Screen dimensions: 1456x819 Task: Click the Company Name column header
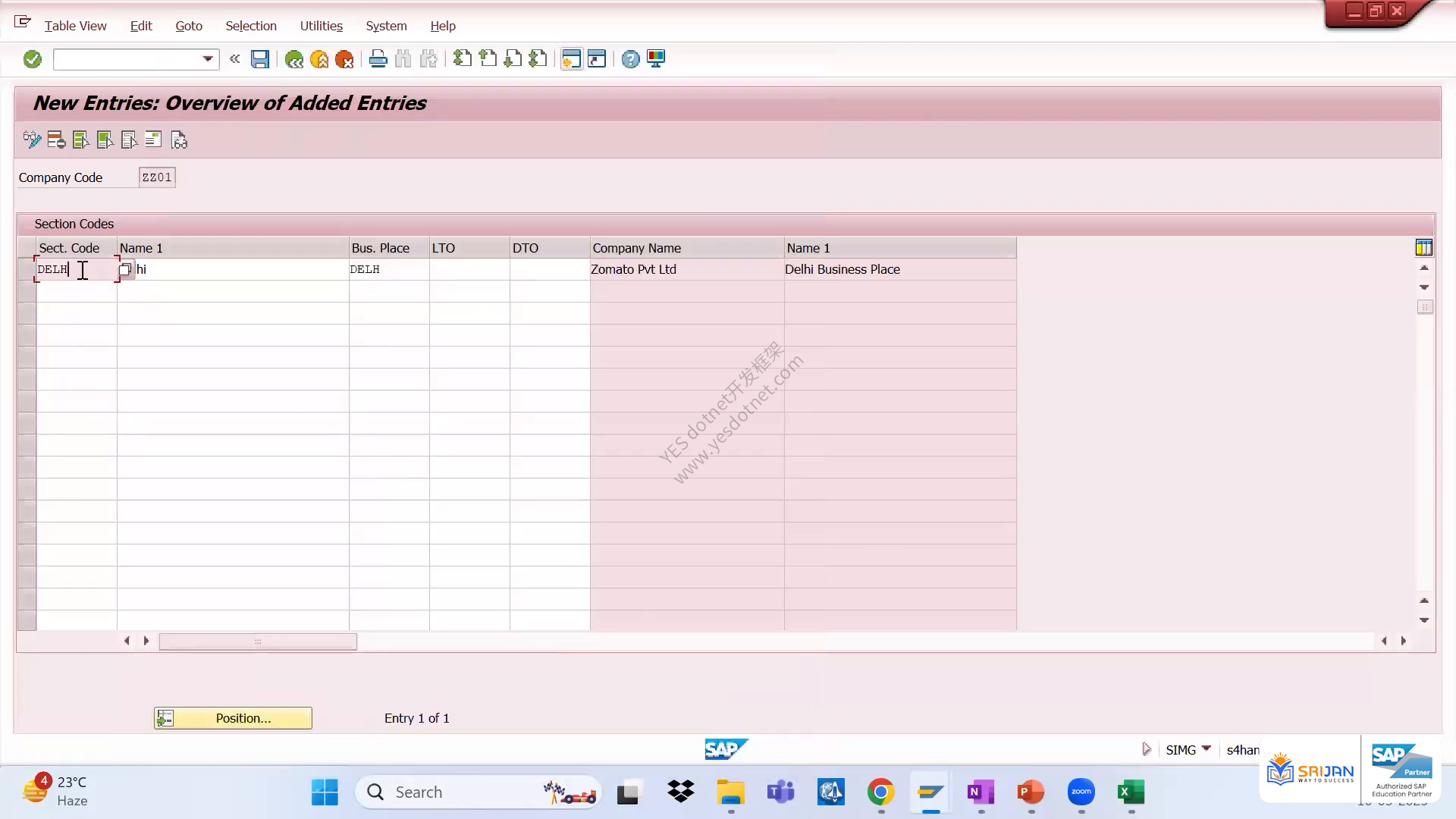pyautogui.click(x=687, y=248)
